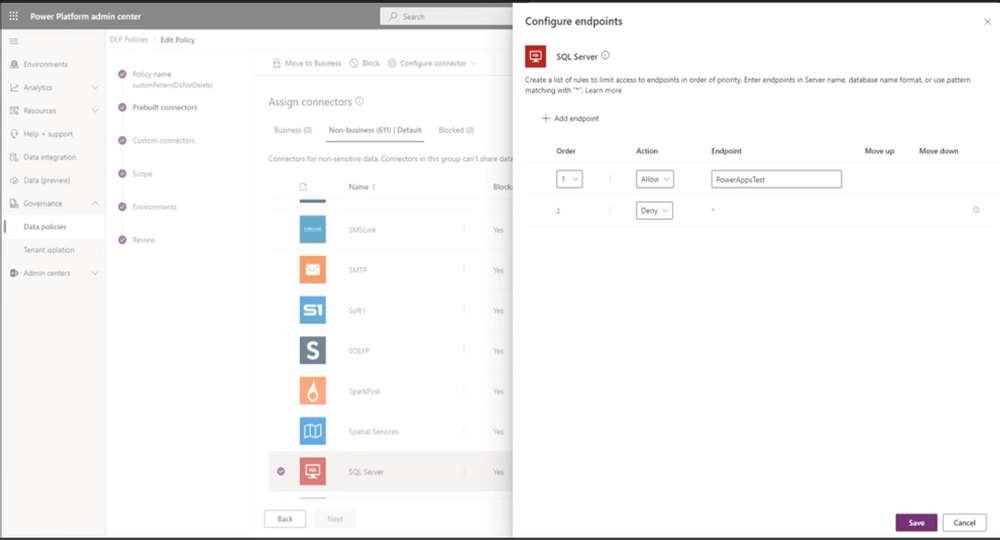This screenshot has height=540, width=1000.
Task: Save the endpoint configuration
Action: point(916,523)
